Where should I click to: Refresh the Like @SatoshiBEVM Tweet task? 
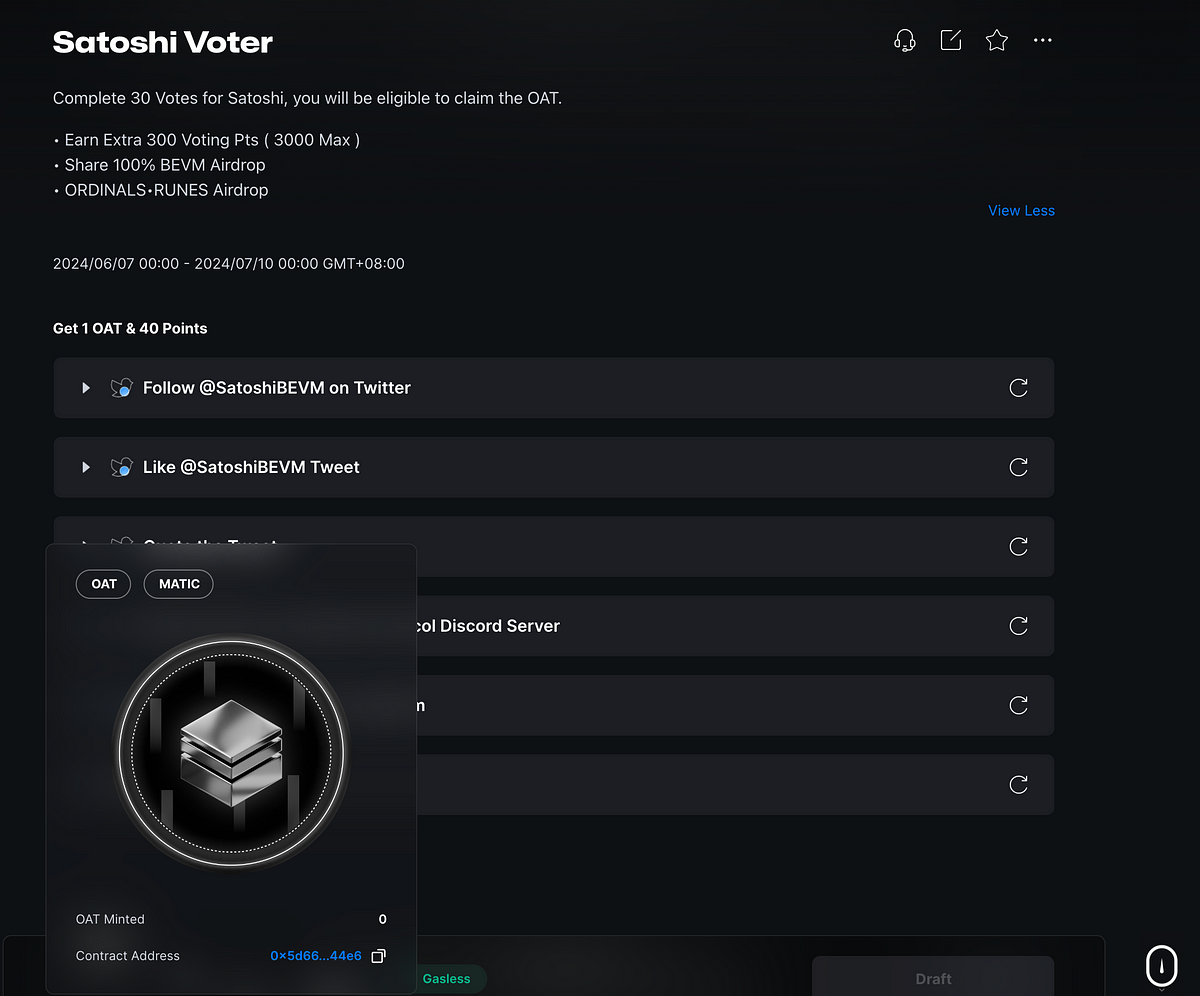[x=1018, y=467]
